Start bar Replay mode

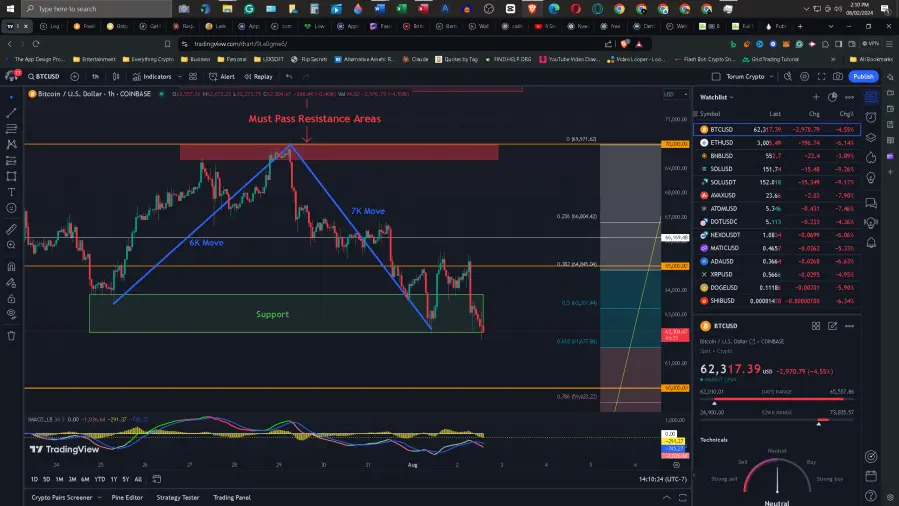tap(258, 76)
